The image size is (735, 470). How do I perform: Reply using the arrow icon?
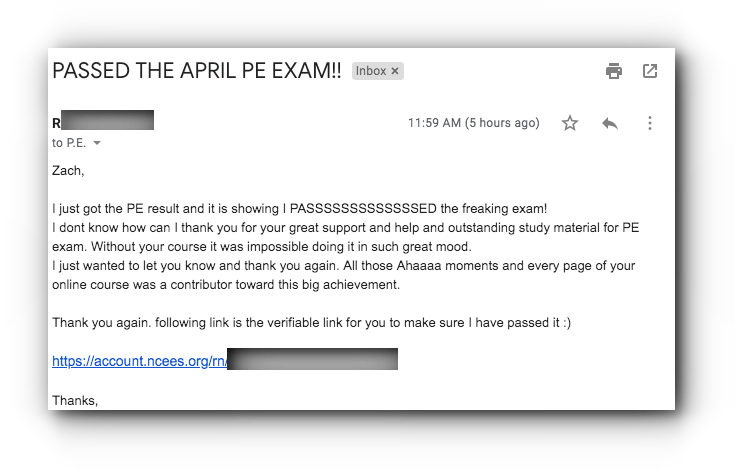coord(610,123)
